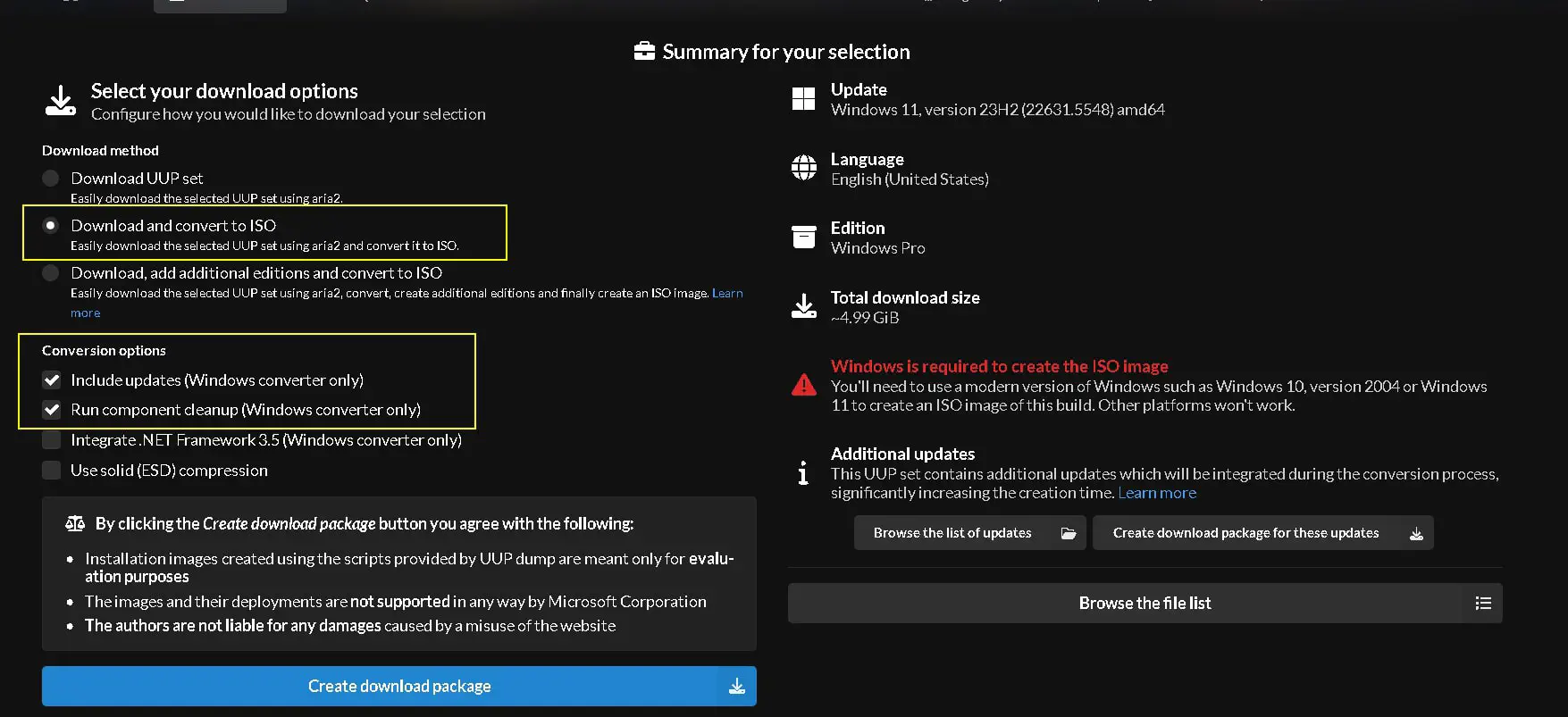Screen dimensions: 1568x717
Task: Click the folder icon in the Browse the list of updates button
Action: pyautogui.click(x=1068, y=533)
